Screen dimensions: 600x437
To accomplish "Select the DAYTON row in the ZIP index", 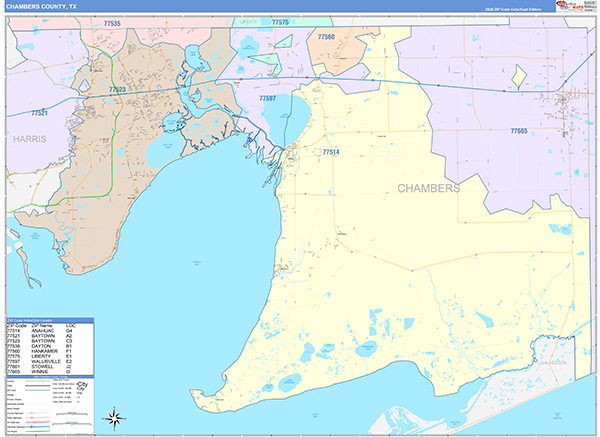I will coord(50,346).
